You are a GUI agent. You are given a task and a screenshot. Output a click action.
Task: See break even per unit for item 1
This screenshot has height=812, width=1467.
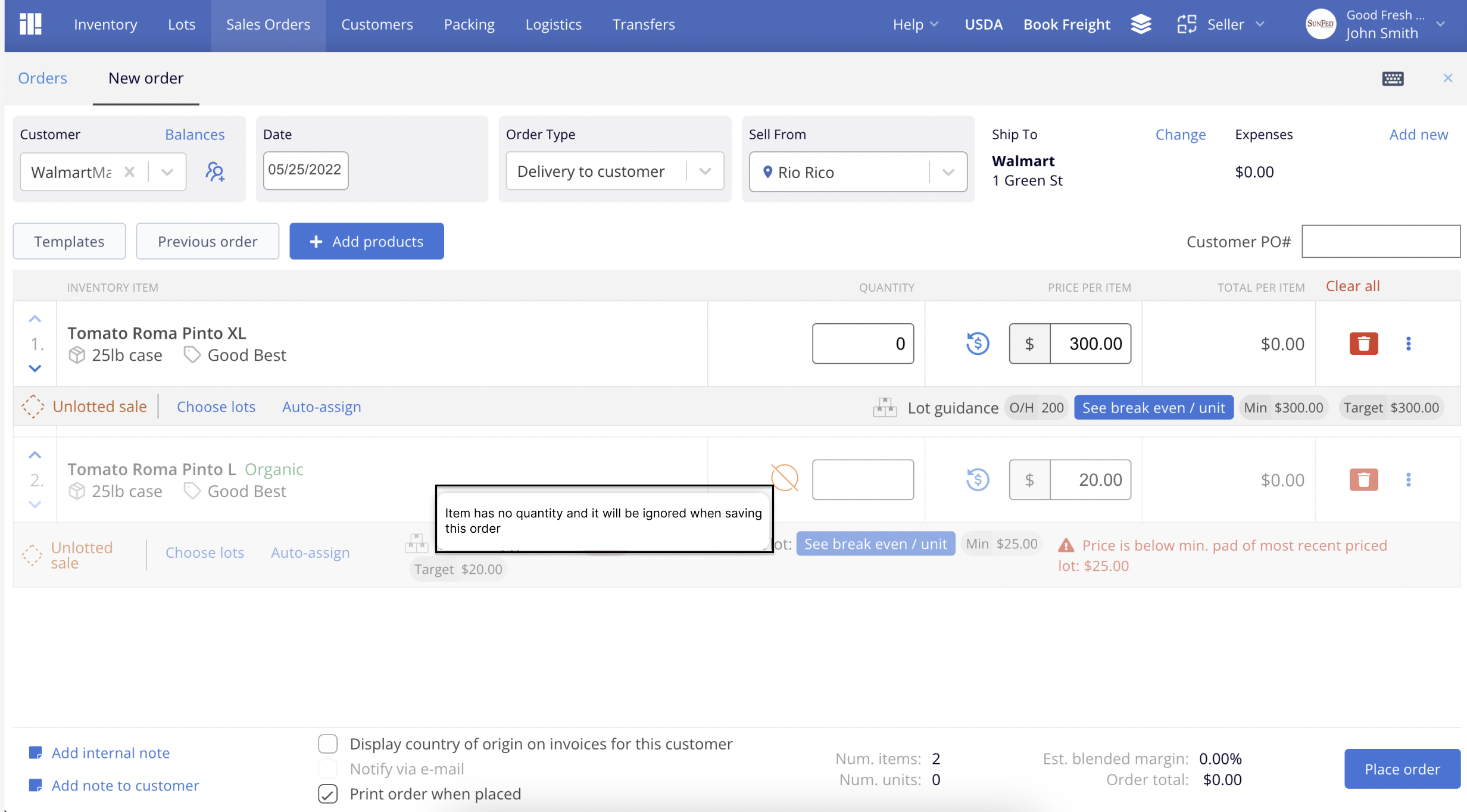[x=1153, y=408]
